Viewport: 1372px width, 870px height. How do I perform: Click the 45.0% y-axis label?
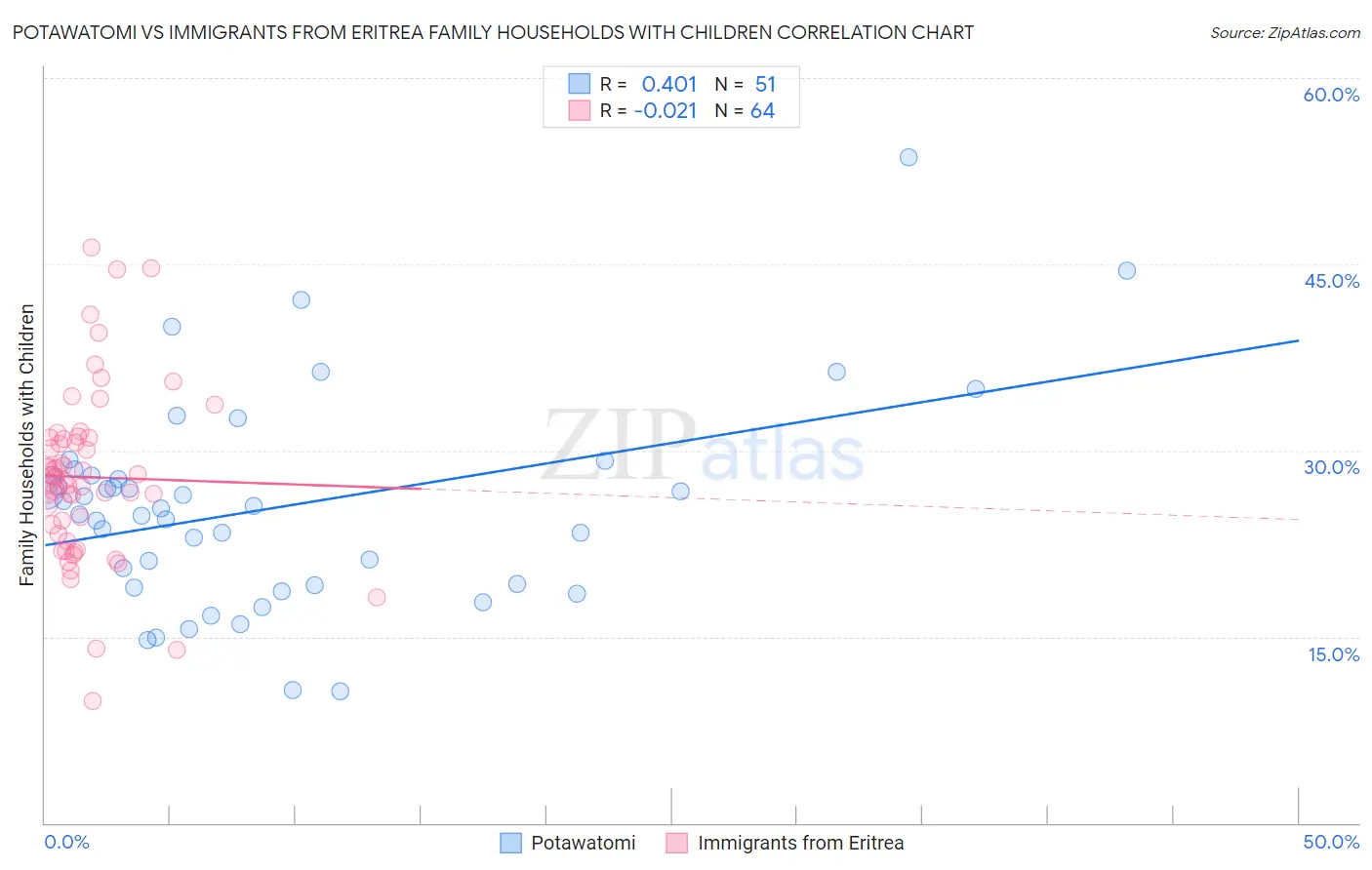pyautogui.click(x=1331, y=281)
